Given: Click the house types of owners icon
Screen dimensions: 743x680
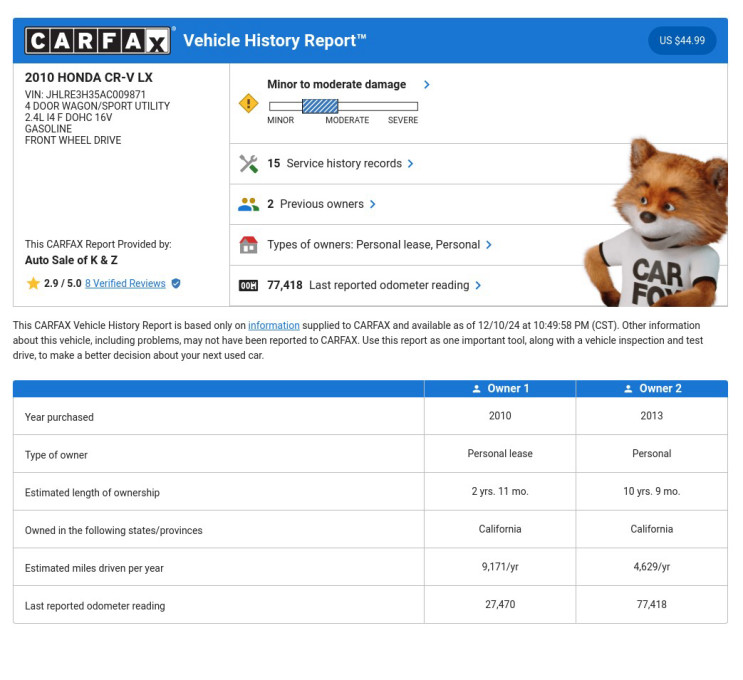Looking at the screenshot, I should tap(248, 245).
